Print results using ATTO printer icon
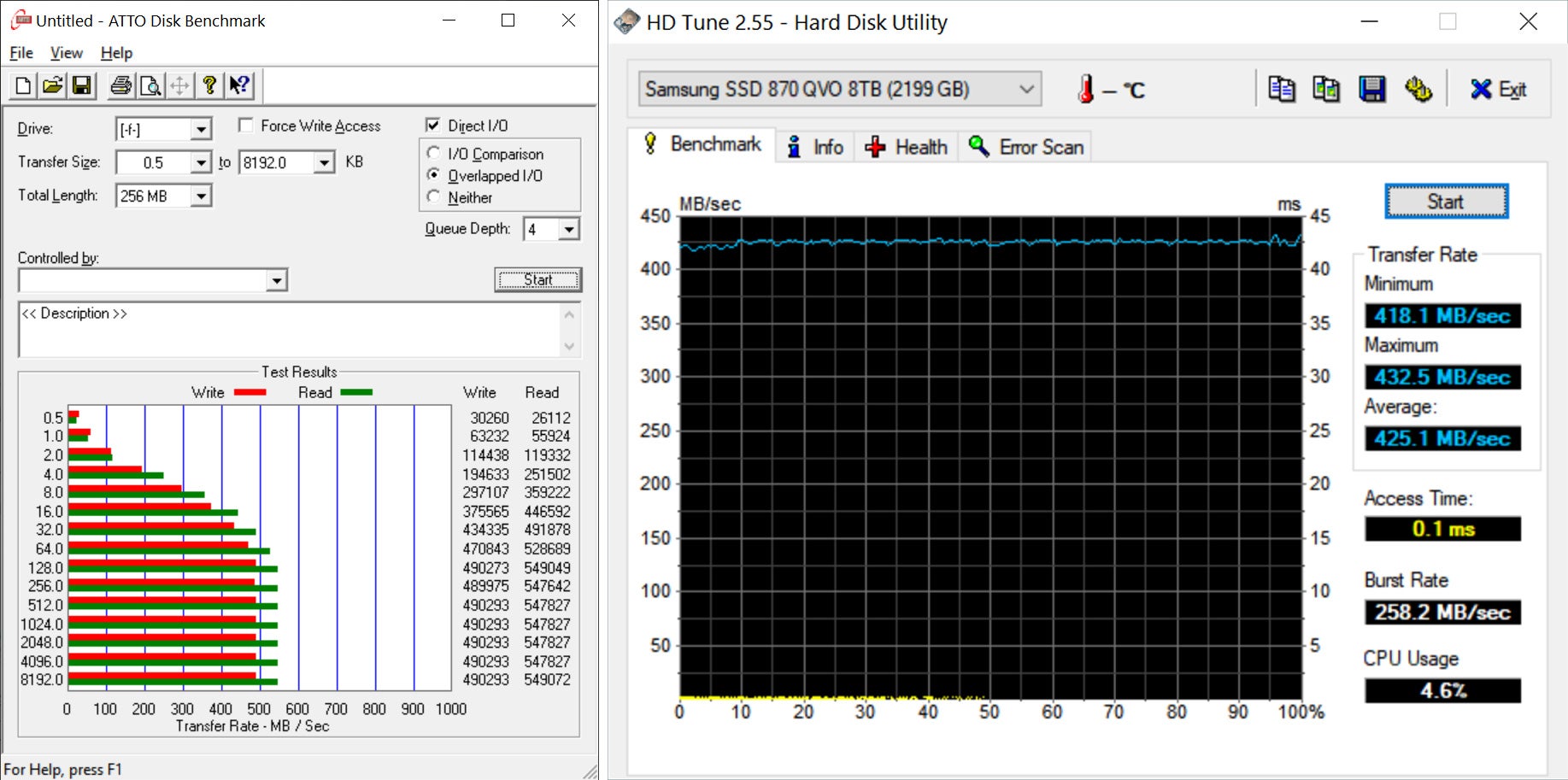Viewport: 1568px width, 780px height. tap(121, 85)
